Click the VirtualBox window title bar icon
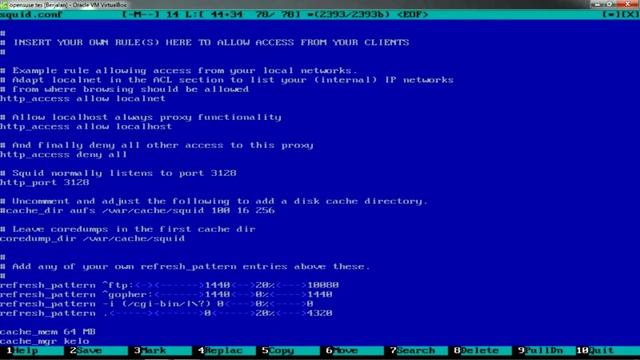Image resolution: width=640 pixels, height=360 pixels. tap(4, 4)
